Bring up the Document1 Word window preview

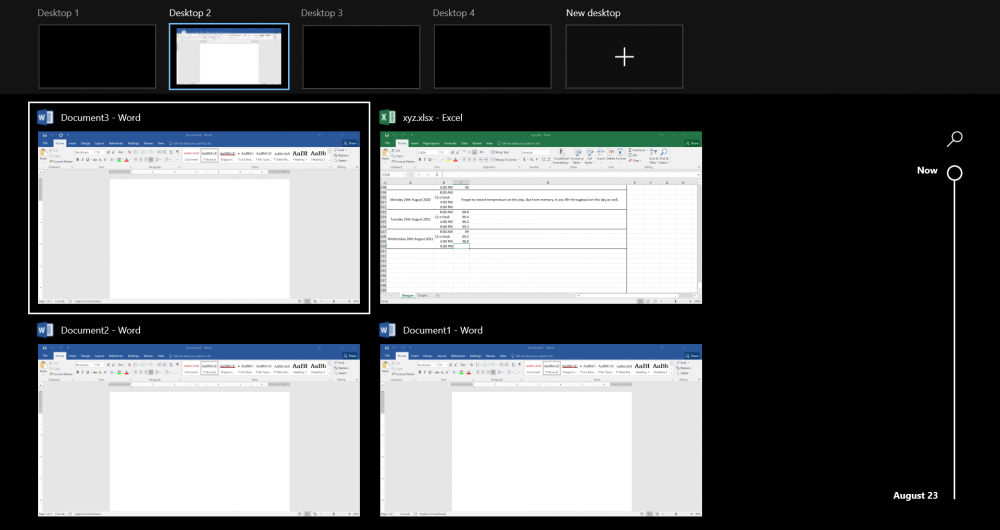pos(541,430)
